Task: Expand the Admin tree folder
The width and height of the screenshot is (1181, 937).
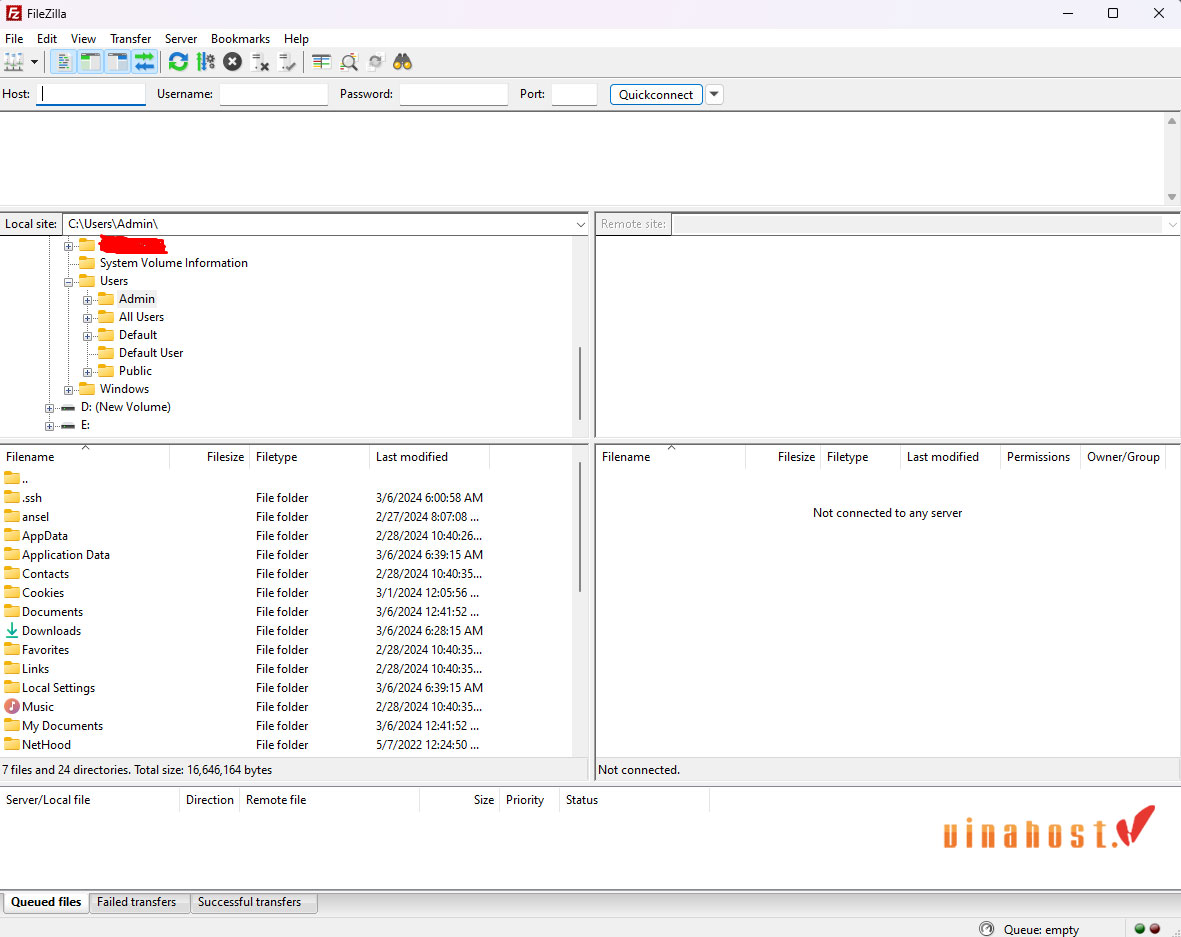Action: click(x=87, y=300)
